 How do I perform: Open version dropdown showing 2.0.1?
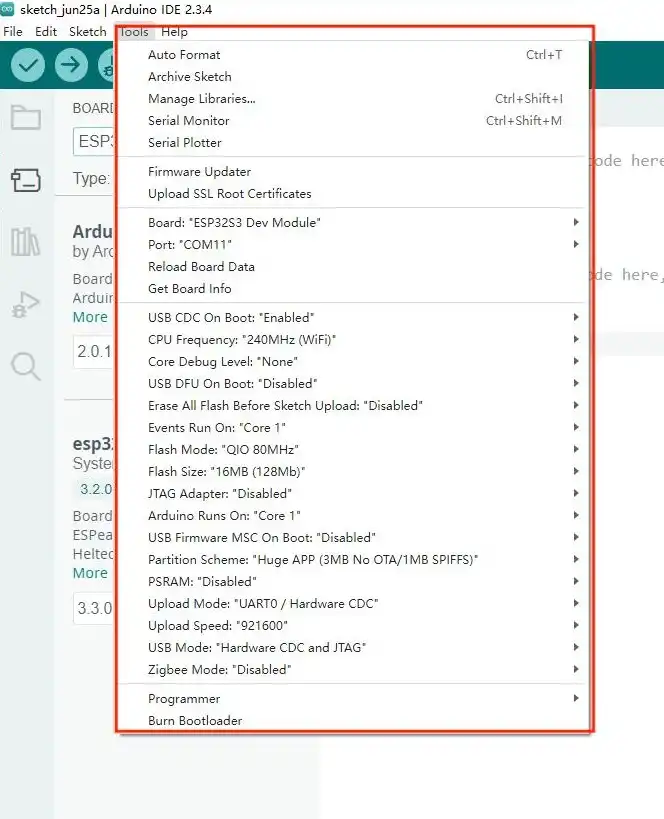(x=94, y=352)
